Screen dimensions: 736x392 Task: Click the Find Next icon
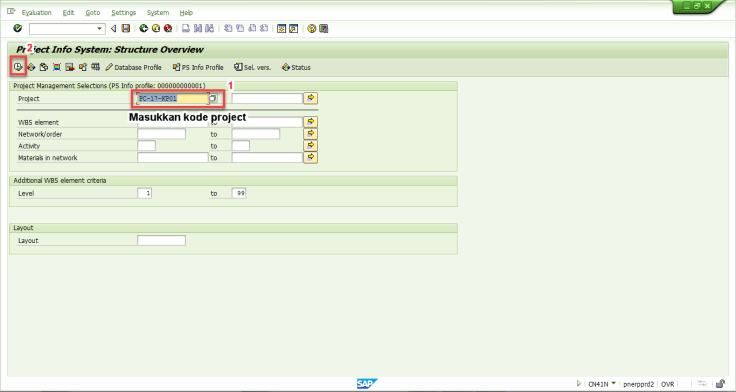click(x=209, y=29)
